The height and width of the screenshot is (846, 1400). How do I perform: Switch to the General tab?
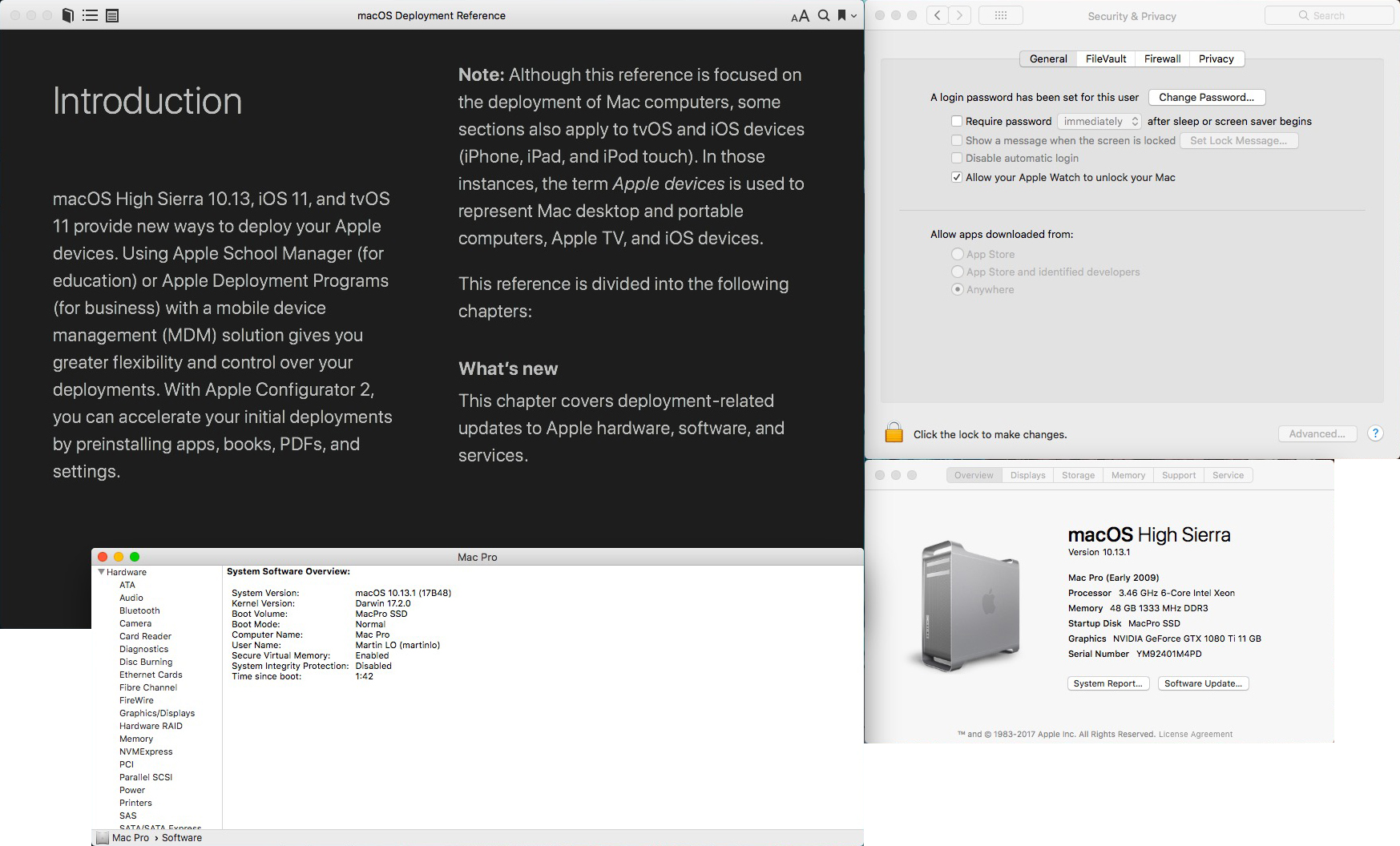tap(1048, 58)
